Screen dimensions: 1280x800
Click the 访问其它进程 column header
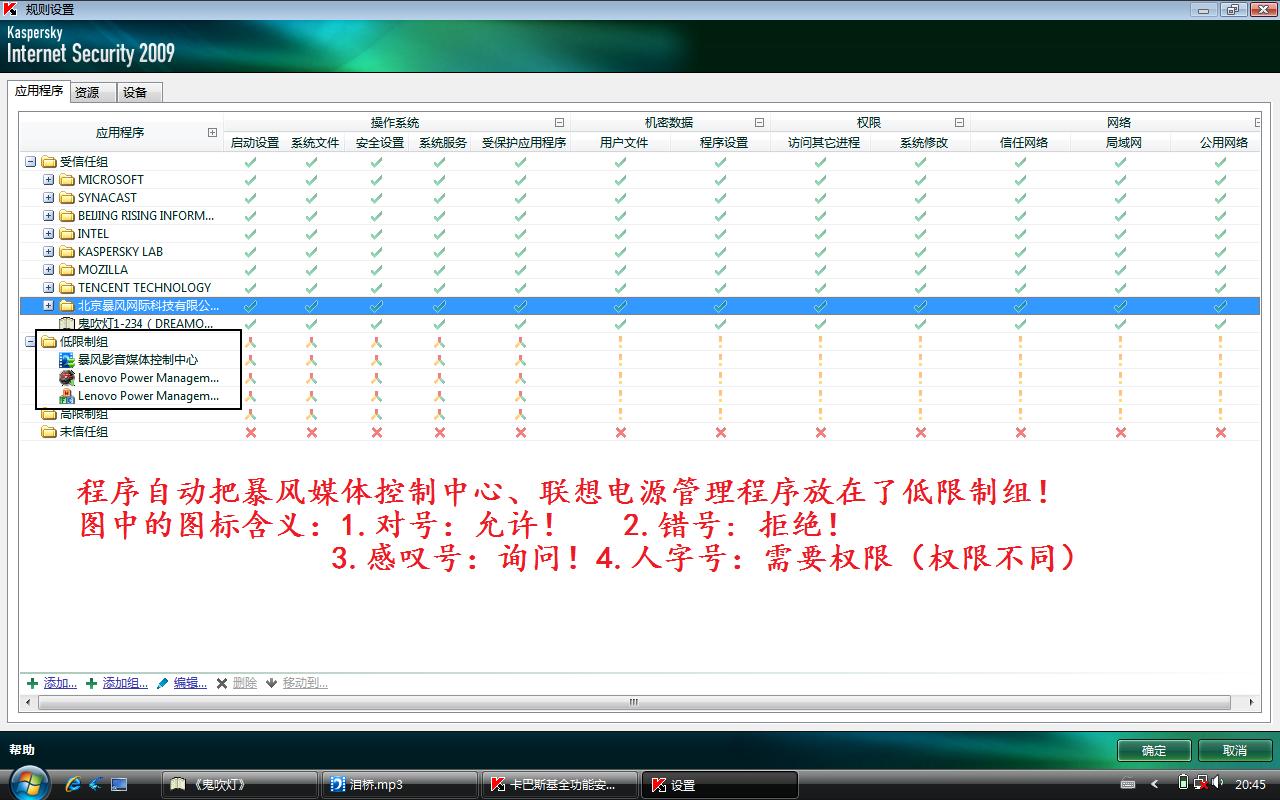pos(824,143)
